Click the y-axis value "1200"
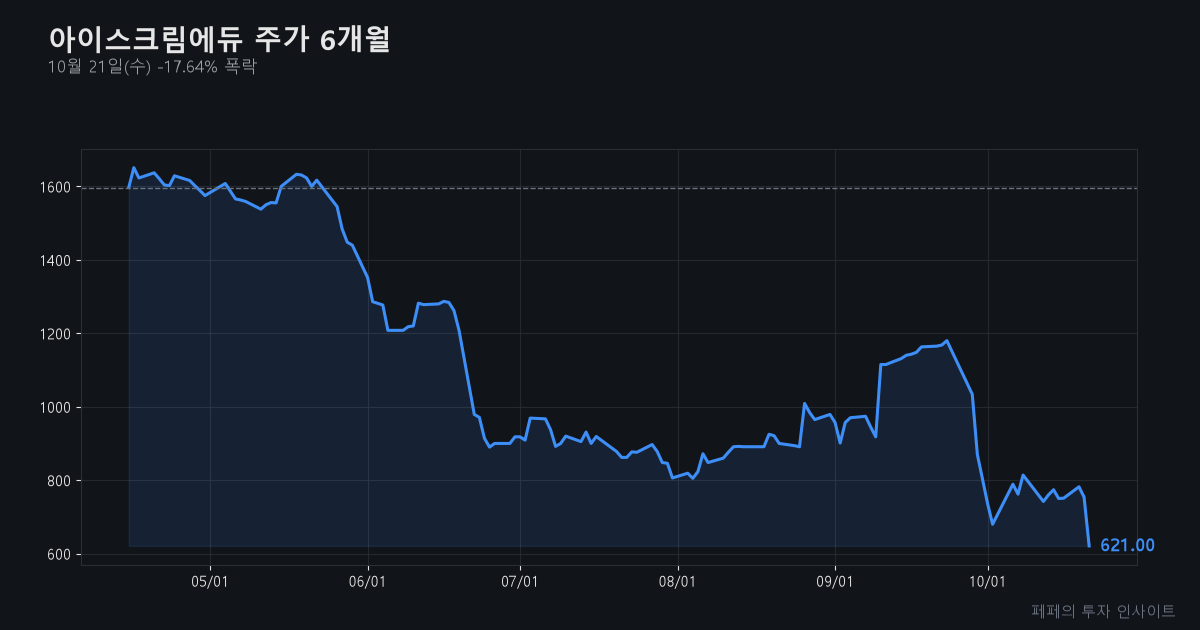This screenshot has width=1200, height=630. pos(55,334)
